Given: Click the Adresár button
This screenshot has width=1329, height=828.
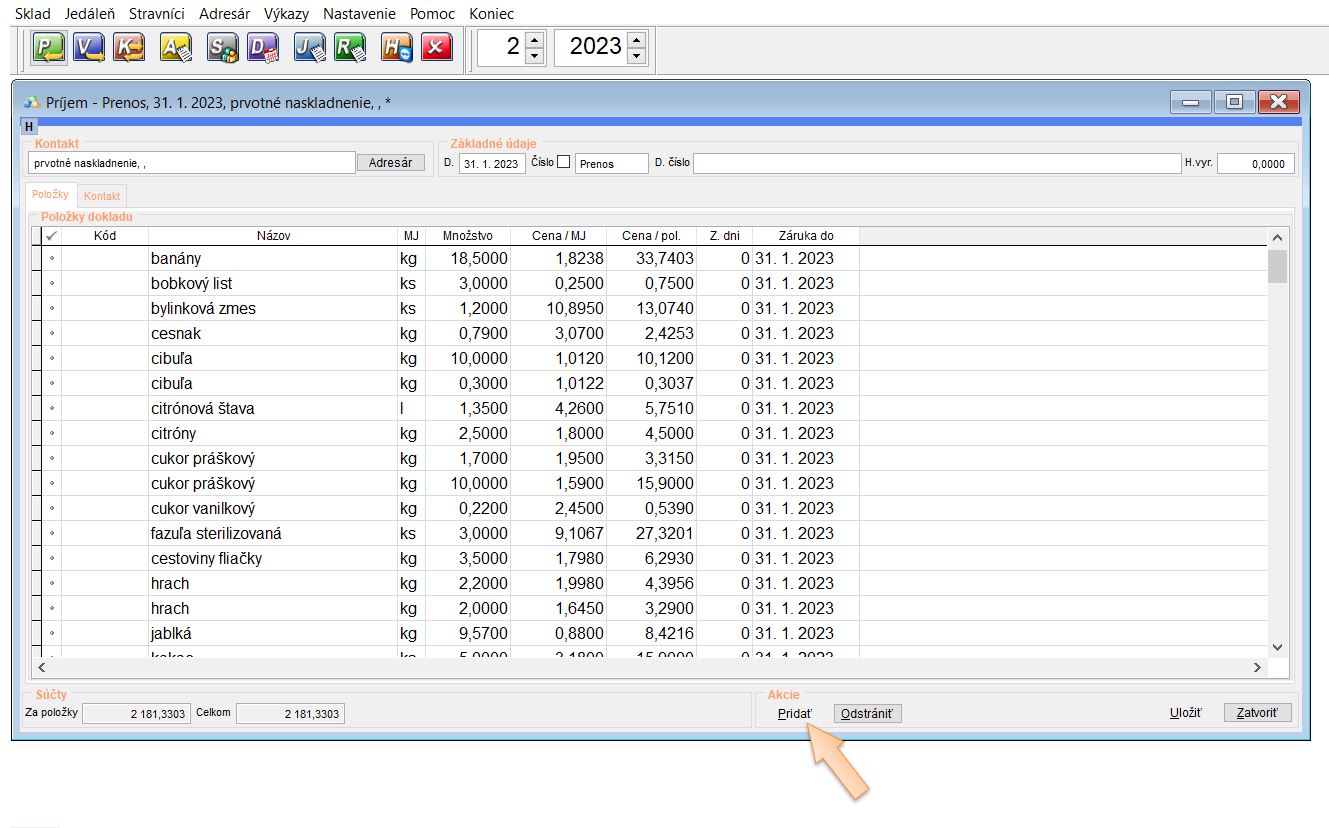Looking at the screenshot, I should (x=391, y=163).
